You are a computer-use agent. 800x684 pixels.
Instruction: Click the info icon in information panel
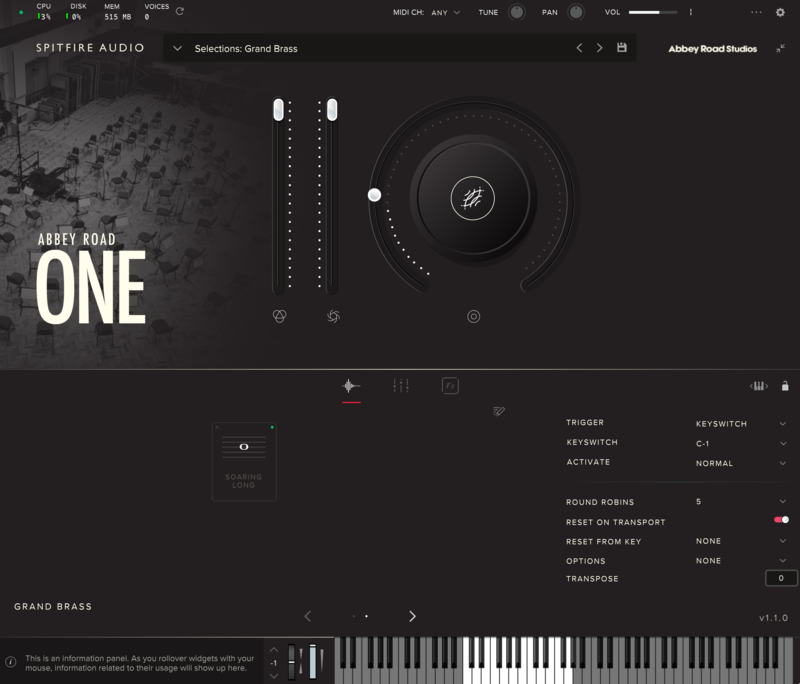point(10,663)
